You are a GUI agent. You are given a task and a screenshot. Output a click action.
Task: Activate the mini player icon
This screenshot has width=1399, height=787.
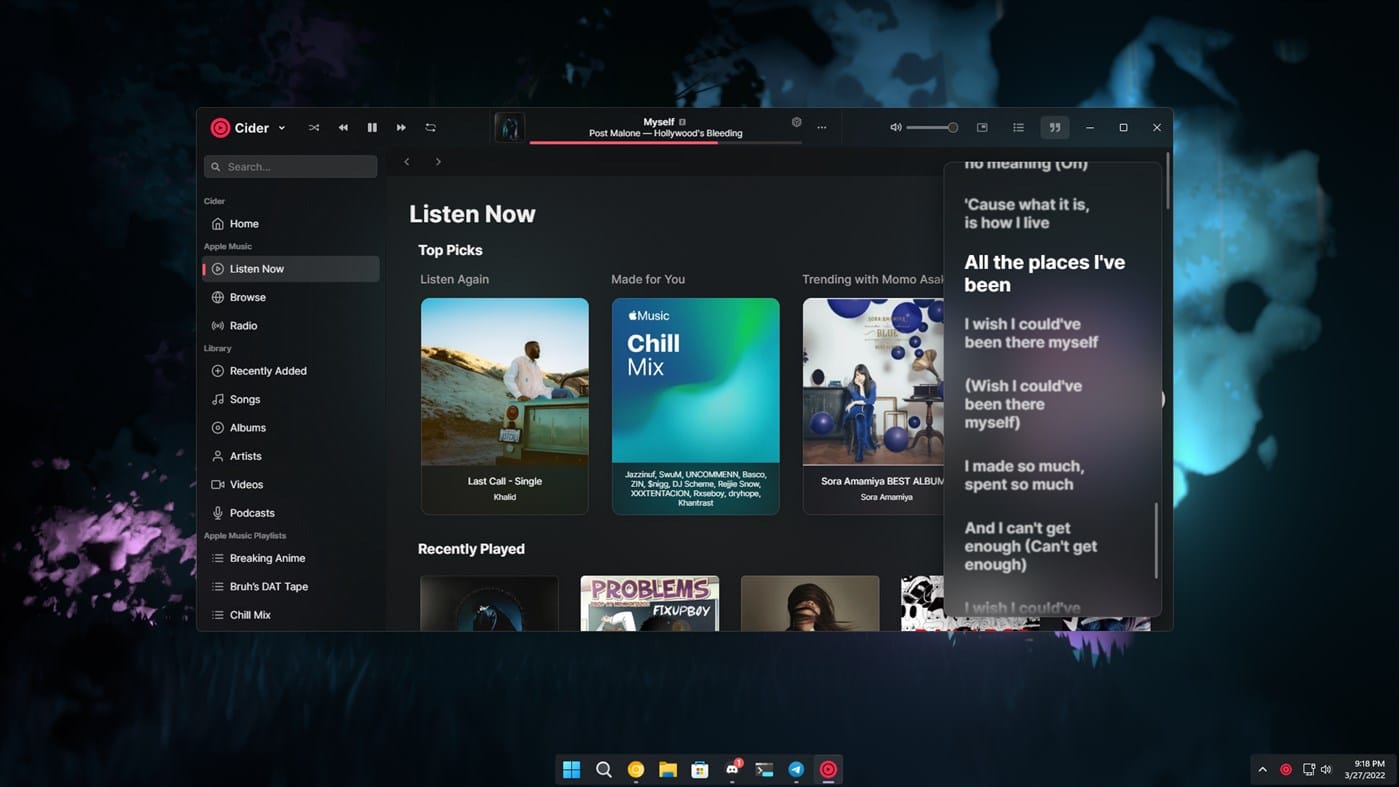982,127
